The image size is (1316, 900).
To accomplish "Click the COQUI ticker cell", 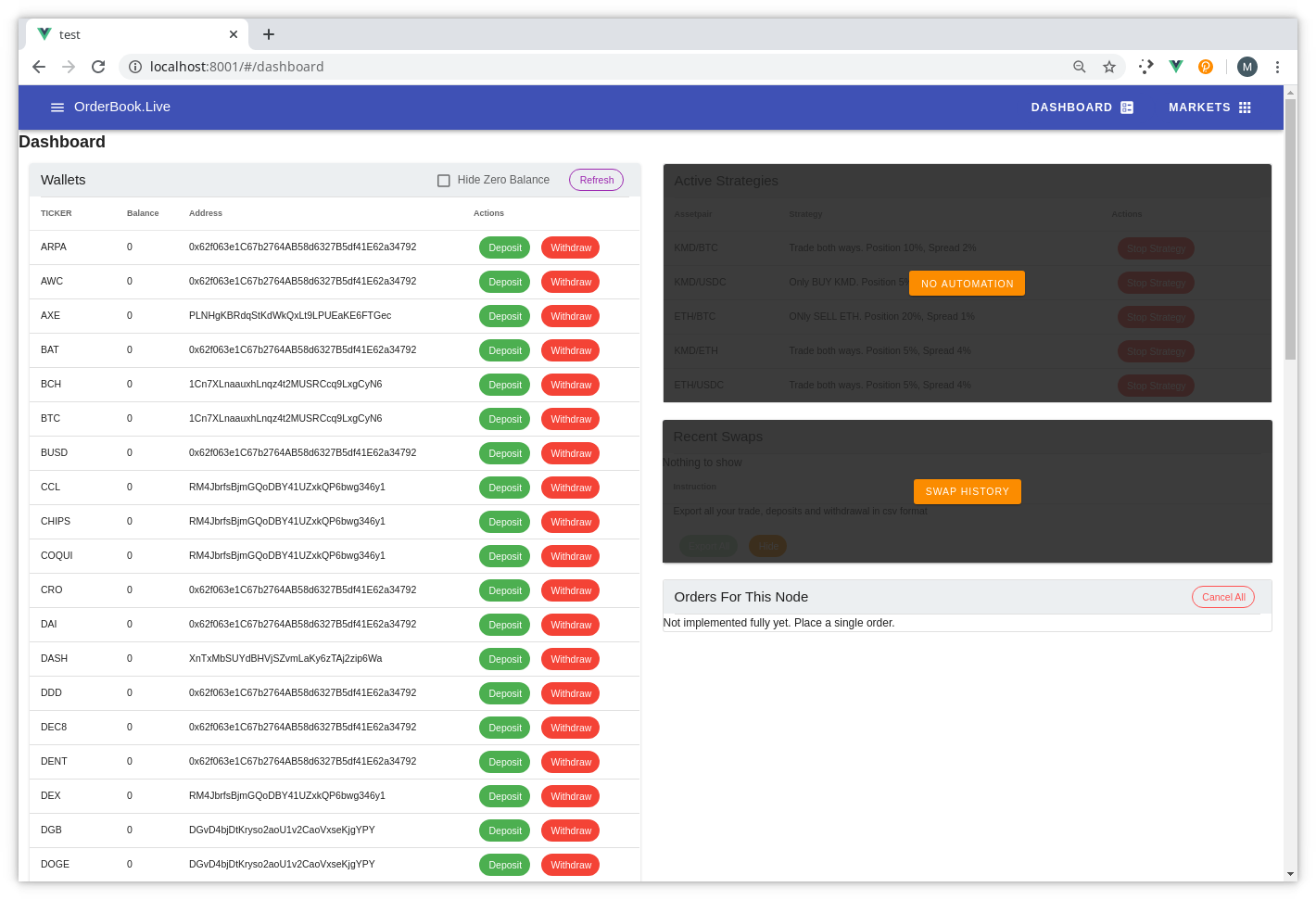I will (x=57, y=555).
